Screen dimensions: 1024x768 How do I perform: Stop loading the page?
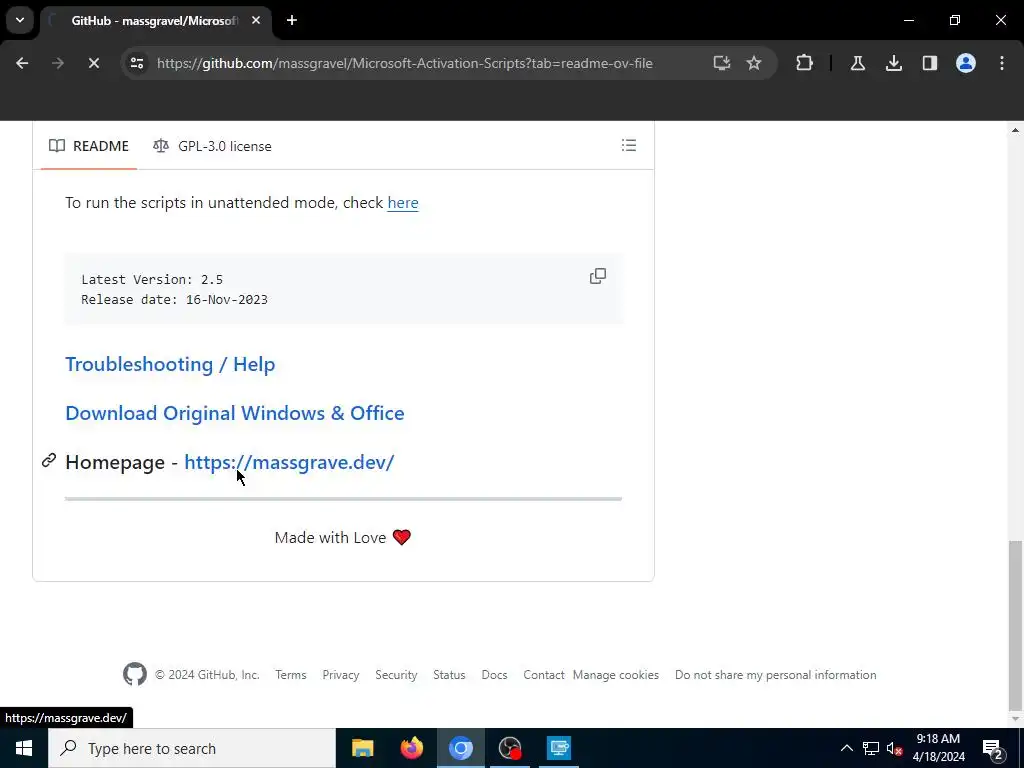click(x=93, y=63)
